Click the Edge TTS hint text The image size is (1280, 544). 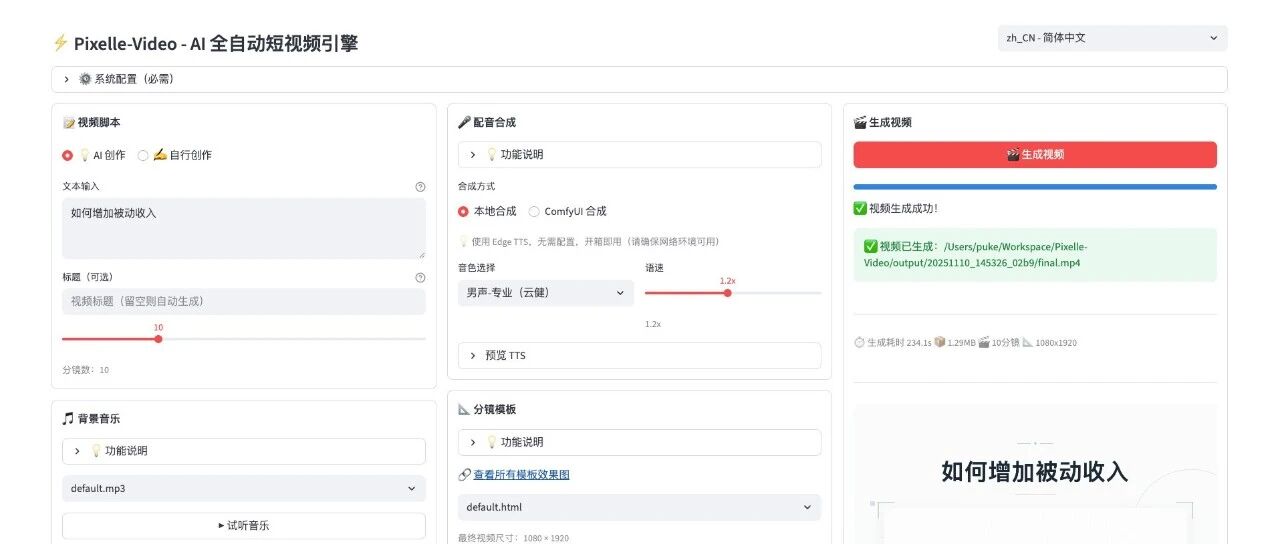click(588, 242)
